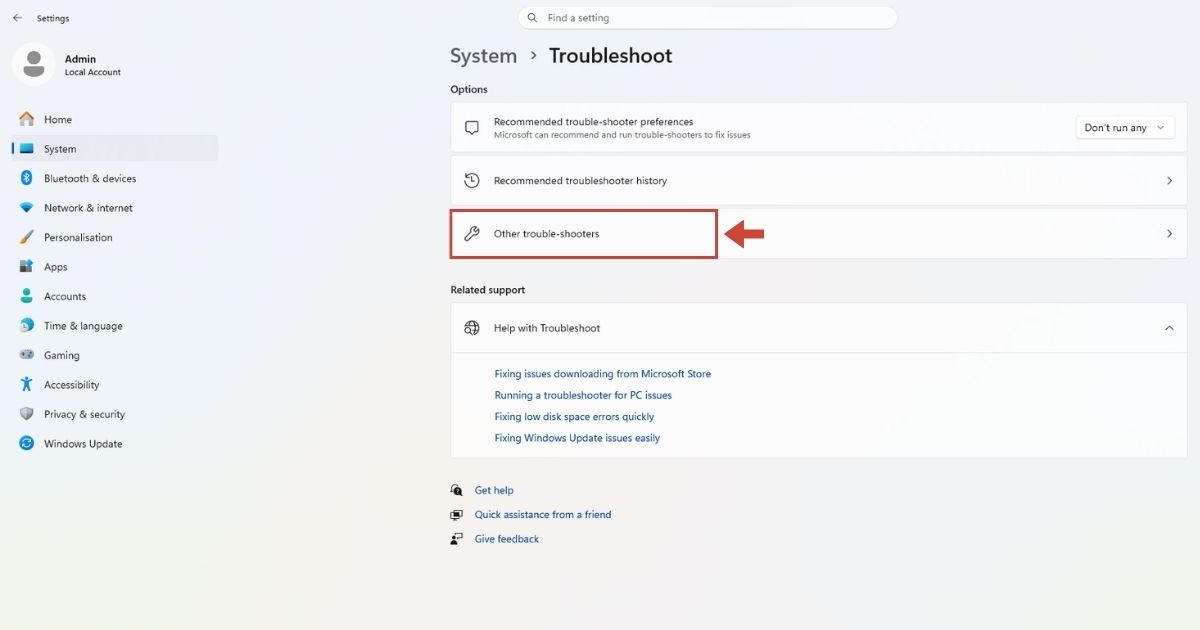1200x630 pixels.
Task: Click the Other trouble-shooters wrench icon
Action: click(472, 234)
